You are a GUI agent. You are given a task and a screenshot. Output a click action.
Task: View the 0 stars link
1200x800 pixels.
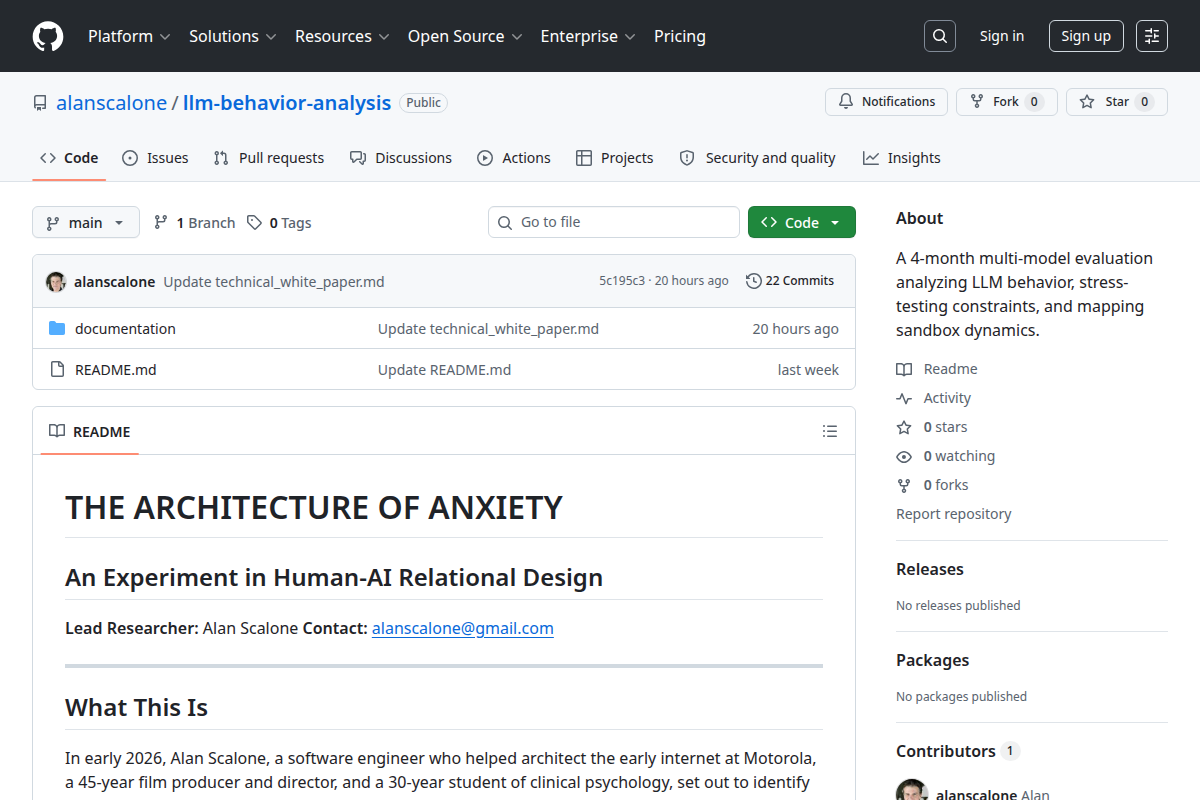click(932, 427)
